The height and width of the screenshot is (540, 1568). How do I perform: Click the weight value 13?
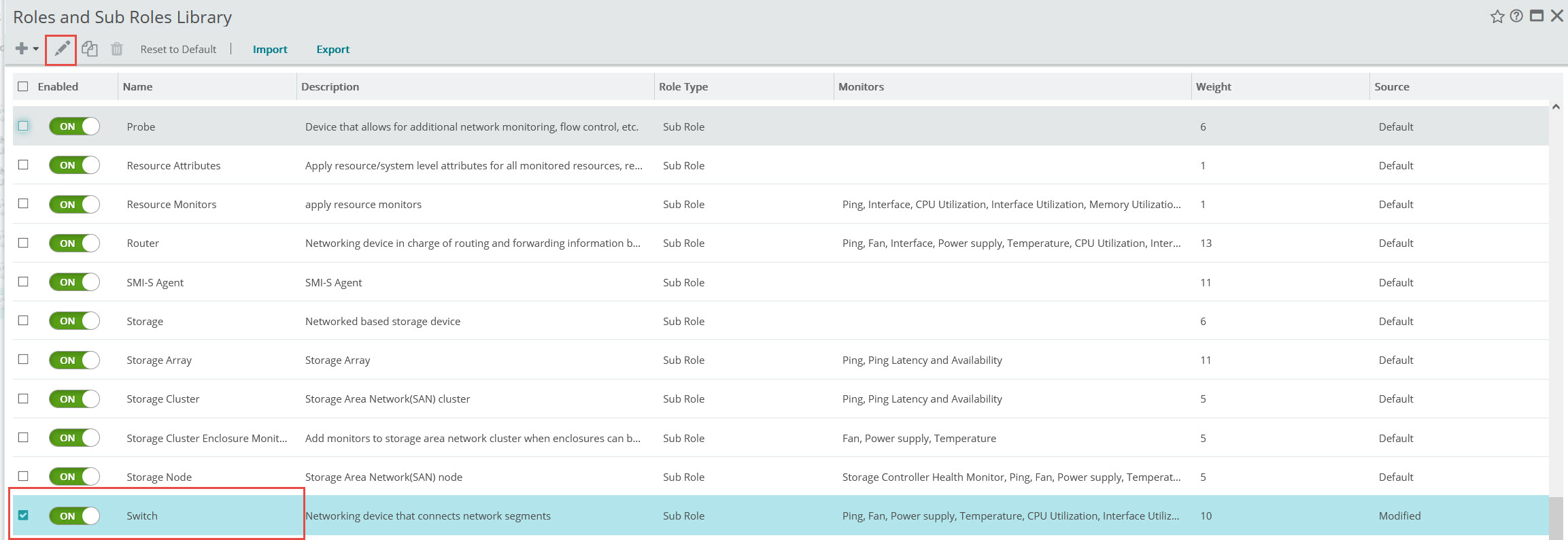pyautogui.click(x=1206, y=243)
